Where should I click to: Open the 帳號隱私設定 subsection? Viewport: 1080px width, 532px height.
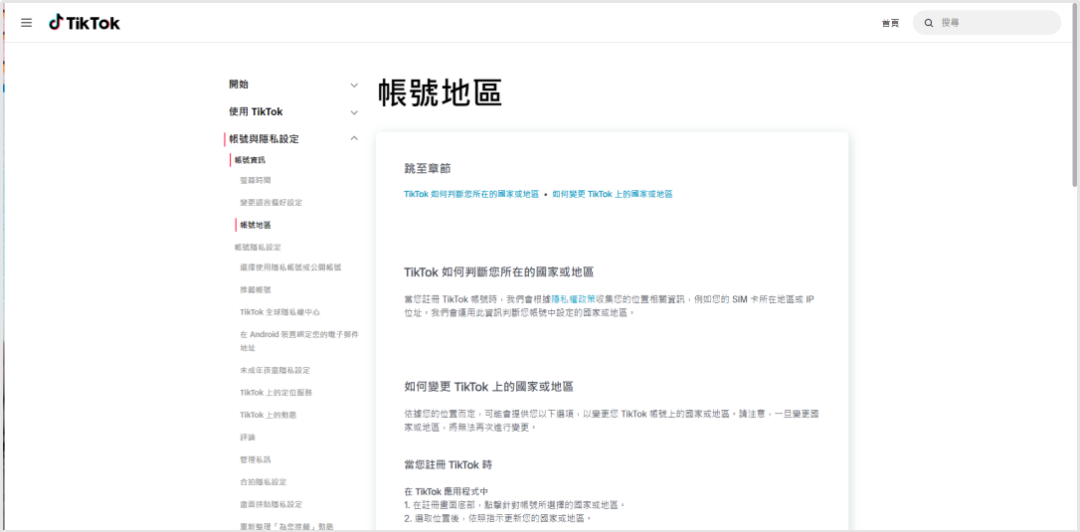click(258, 247)
